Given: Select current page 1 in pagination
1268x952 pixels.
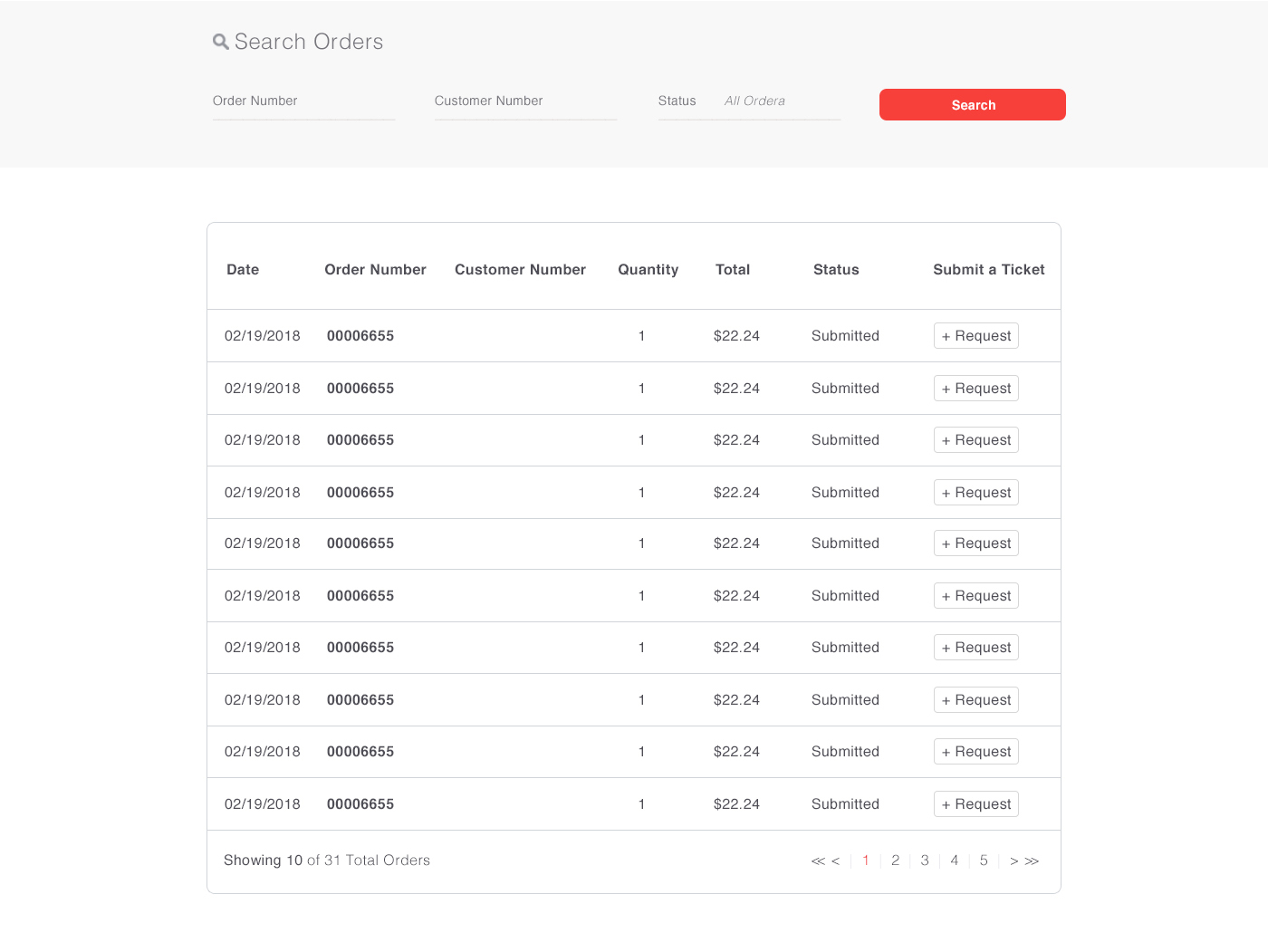Looking at the screenshot, I should tap(866, 861).
